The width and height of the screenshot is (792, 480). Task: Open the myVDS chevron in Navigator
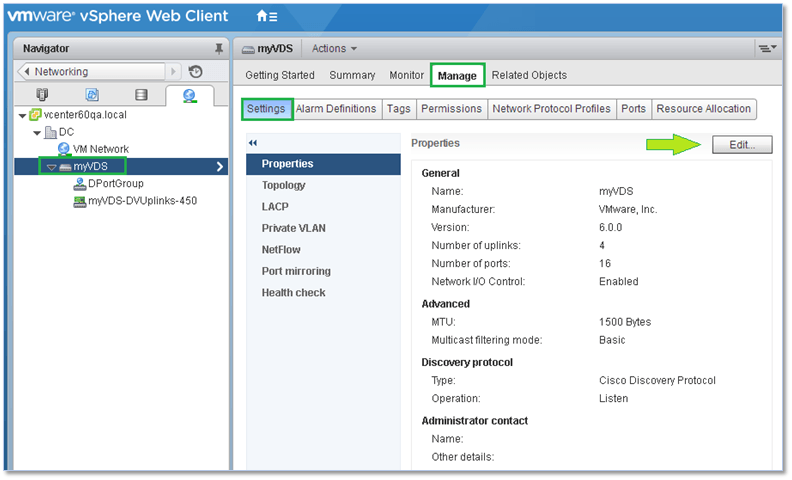[220, 167]
